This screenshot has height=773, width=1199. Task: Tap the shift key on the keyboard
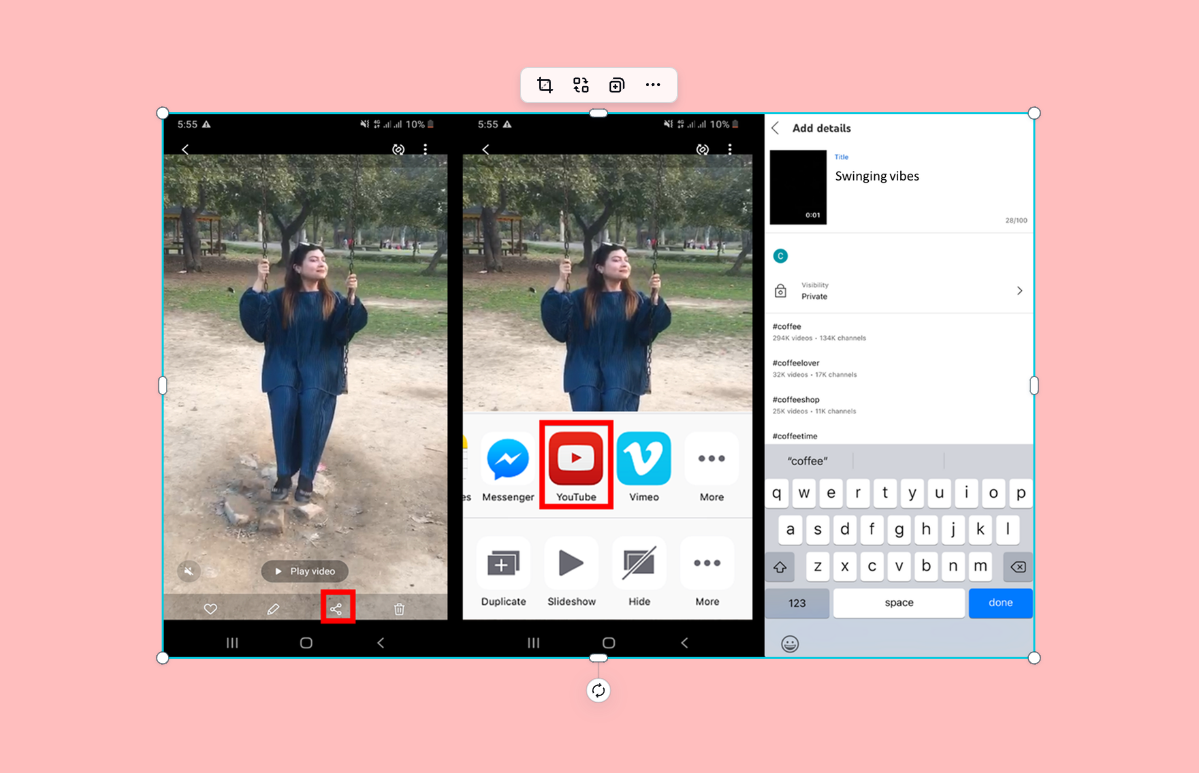click(780, 567)
